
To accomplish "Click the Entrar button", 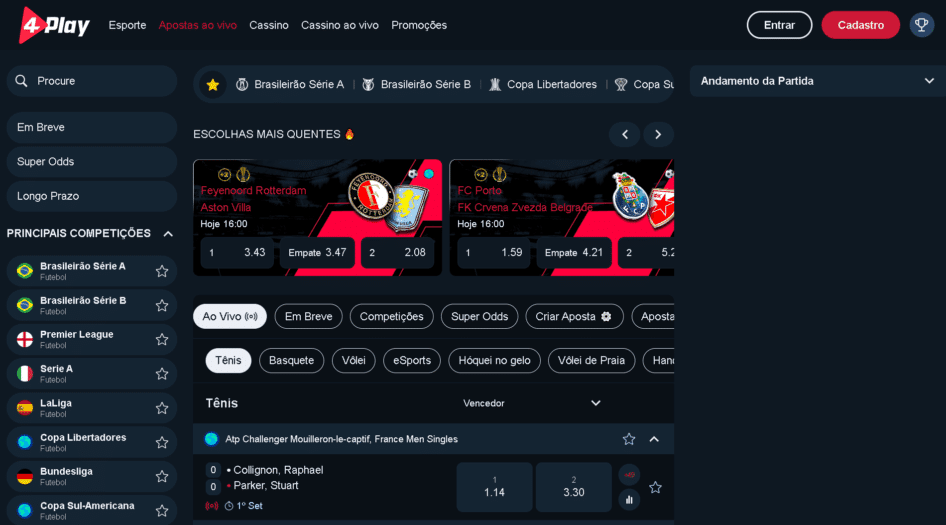I will (x=779, y=25).
